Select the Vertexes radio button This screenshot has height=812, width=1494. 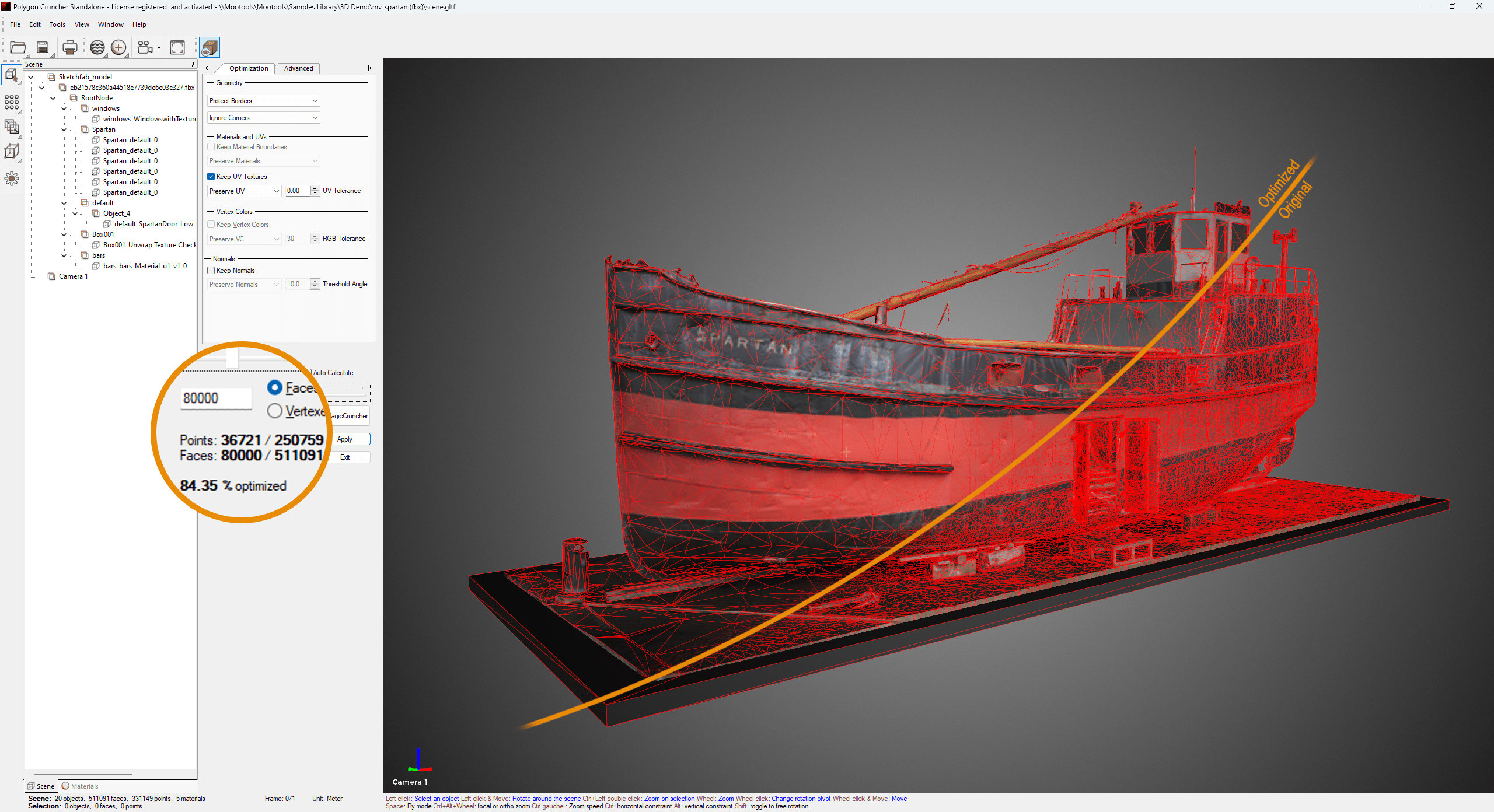tap(274, 411)
